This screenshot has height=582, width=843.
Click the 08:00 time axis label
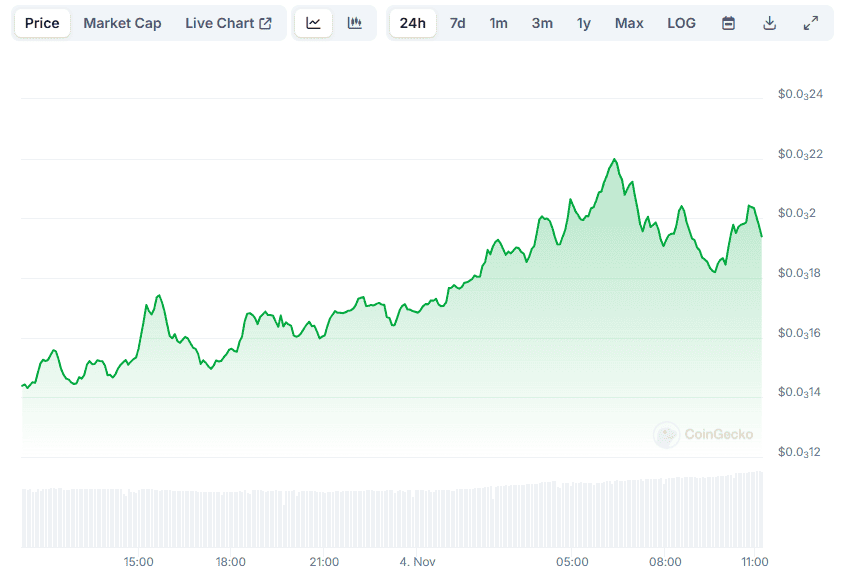tap(665, 562)
